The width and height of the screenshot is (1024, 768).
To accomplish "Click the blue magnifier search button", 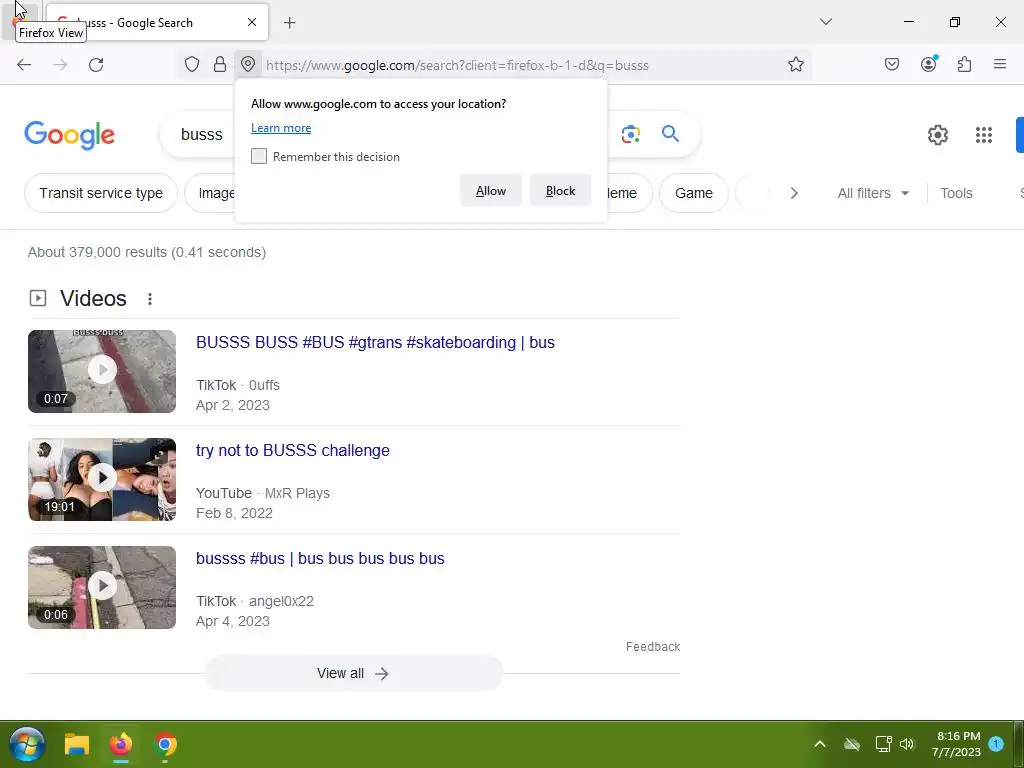I will (670, 134).
